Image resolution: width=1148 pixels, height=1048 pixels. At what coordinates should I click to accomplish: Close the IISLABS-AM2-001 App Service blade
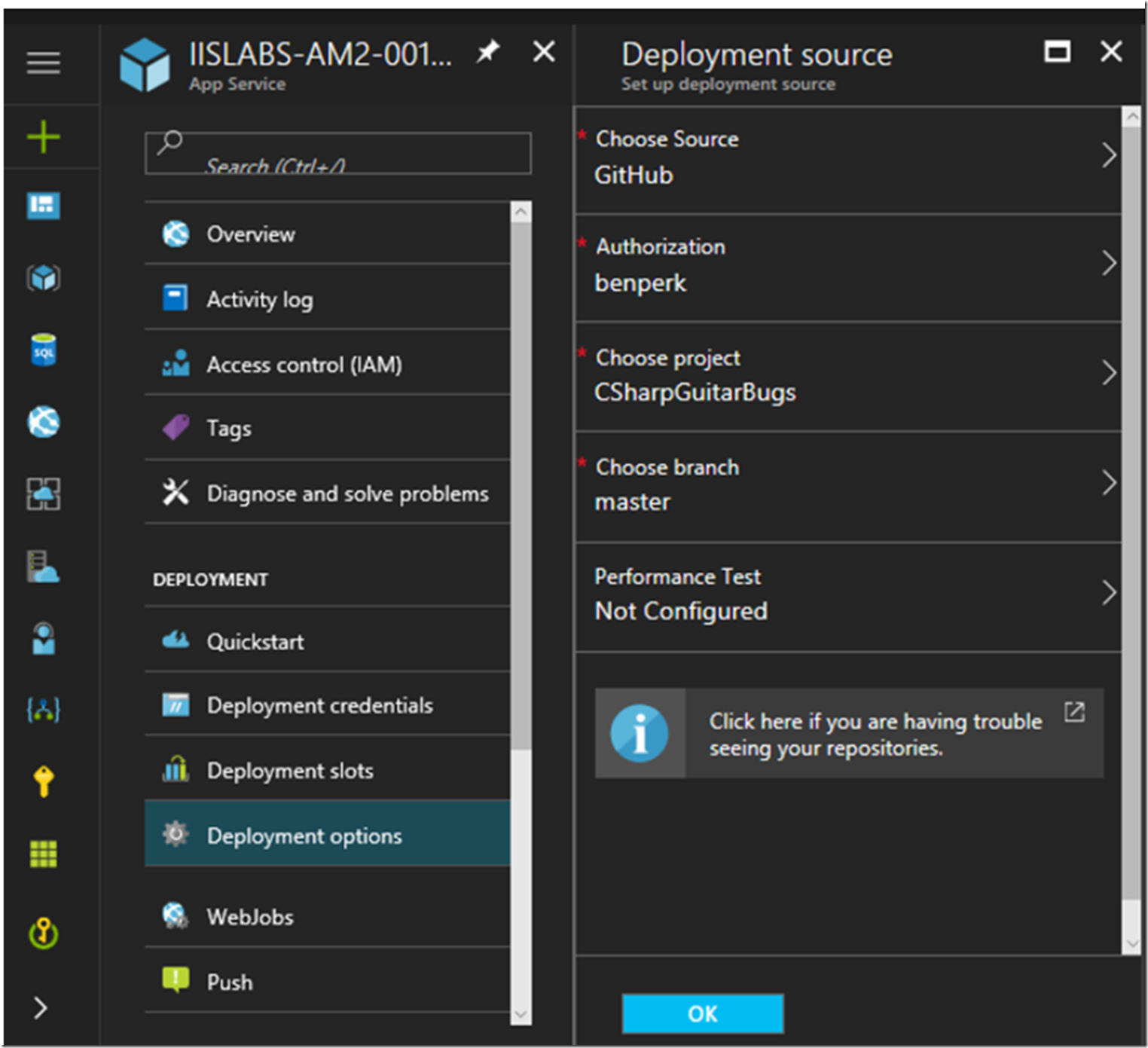pos(544,51)
